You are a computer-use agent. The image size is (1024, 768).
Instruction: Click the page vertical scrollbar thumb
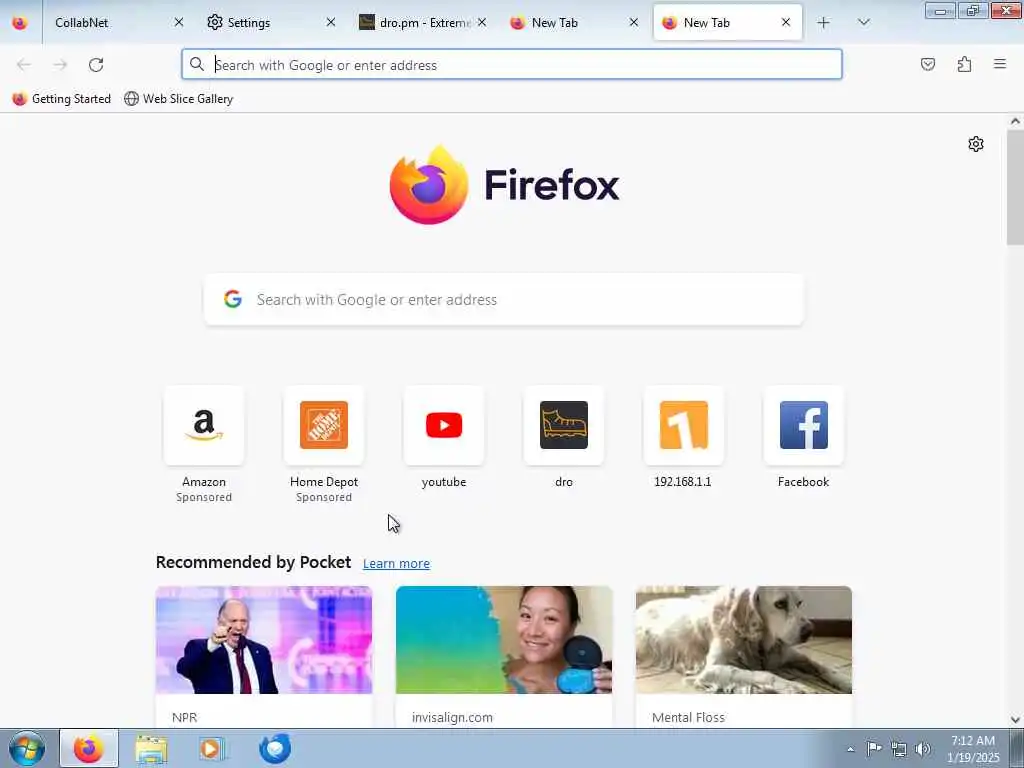[x=1015, y=187]
